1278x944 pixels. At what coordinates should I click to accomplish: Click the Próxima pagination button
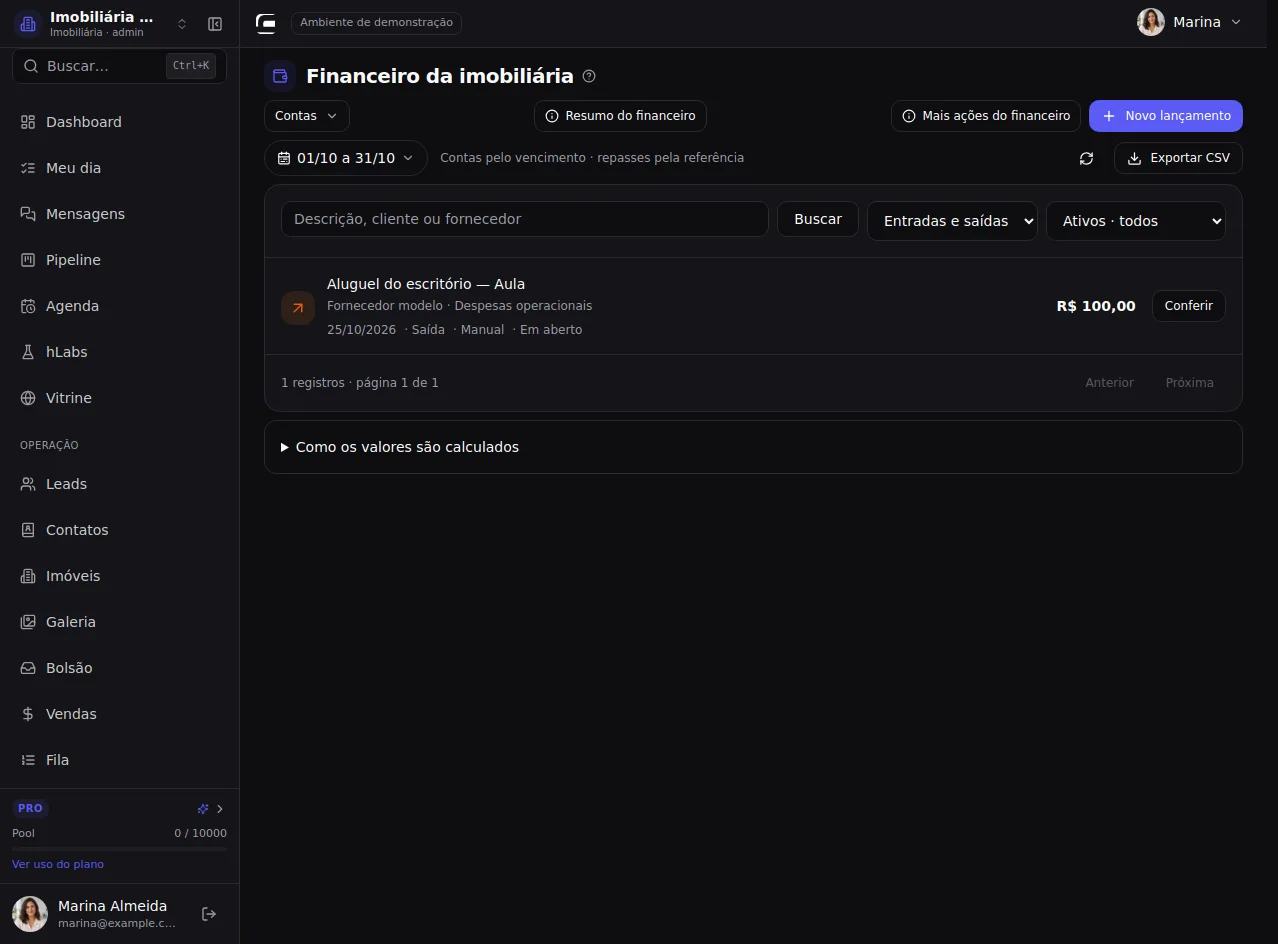pyautogui.click(x=1190, y=383)
